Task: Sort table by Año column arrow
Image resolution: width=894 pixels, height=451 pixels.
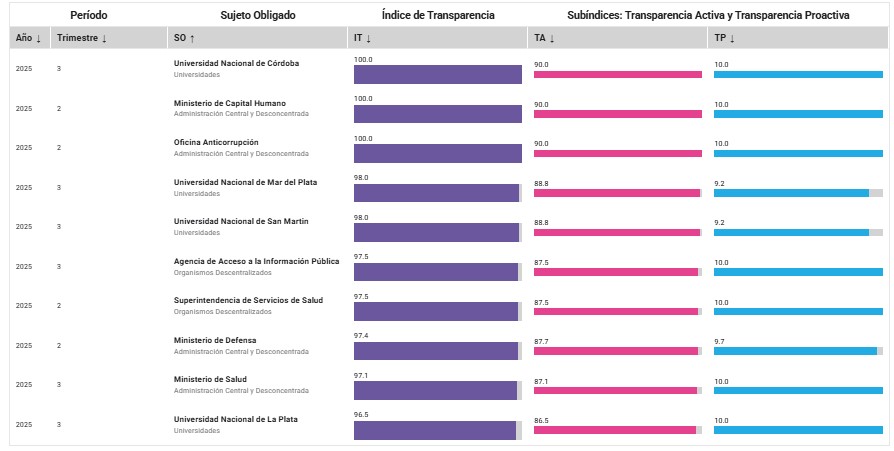Action: click(x=39, y=38)
